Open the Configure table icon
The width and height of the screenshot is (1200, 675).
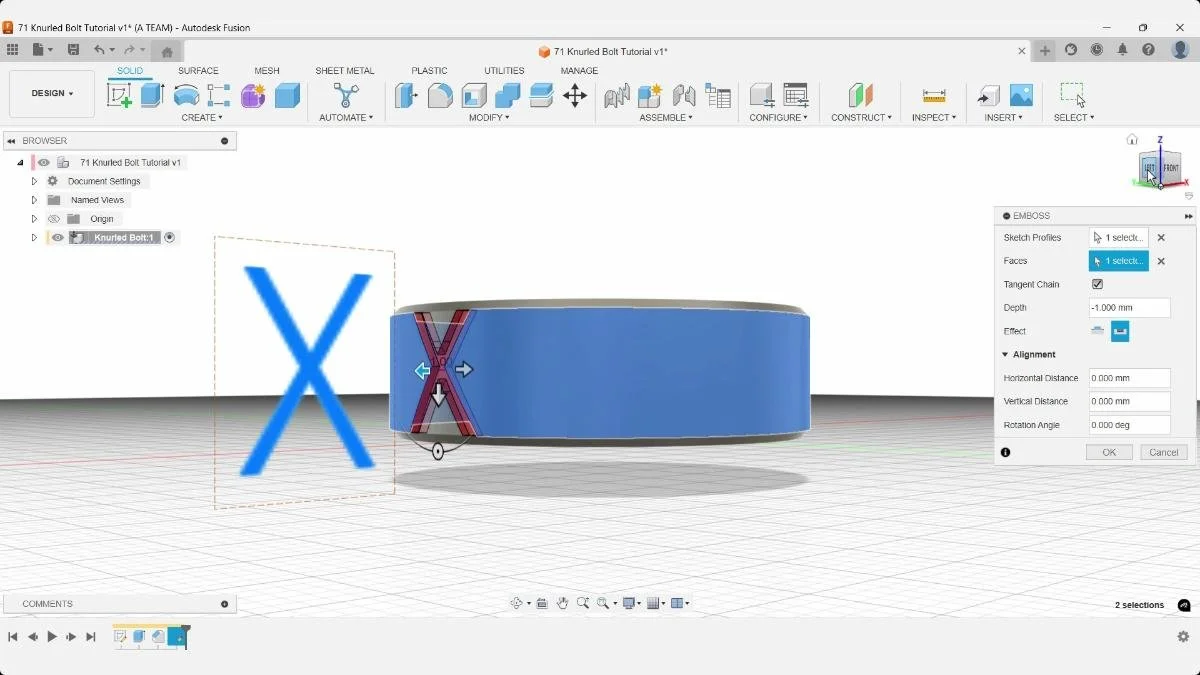[x=796, y=95]
